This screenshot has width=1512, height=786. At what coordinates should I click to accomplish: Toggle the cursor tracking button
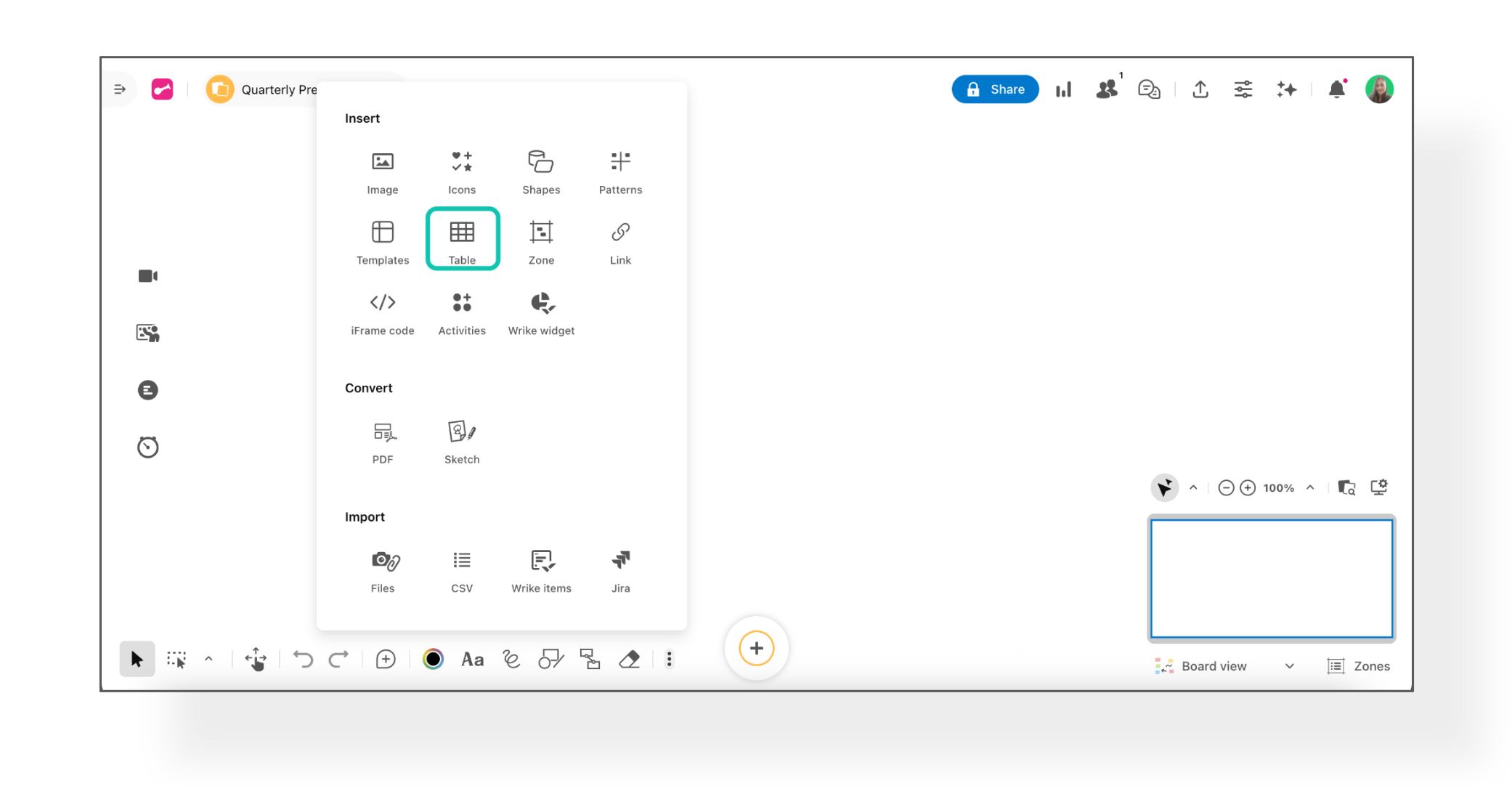[x=1164, y=487]
